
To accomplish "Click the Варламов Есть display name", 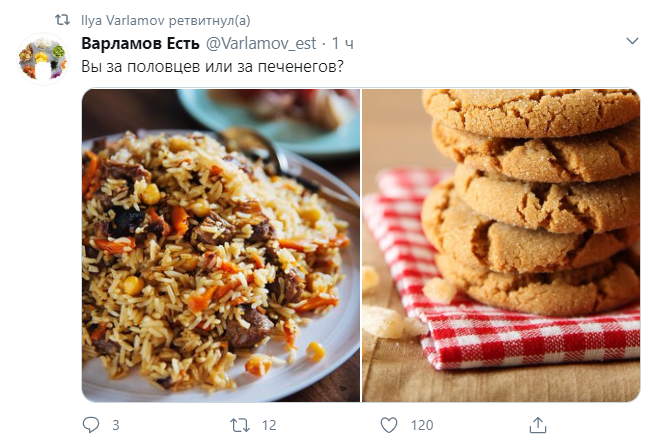I will pyautogui.click(x=140, y=43).
